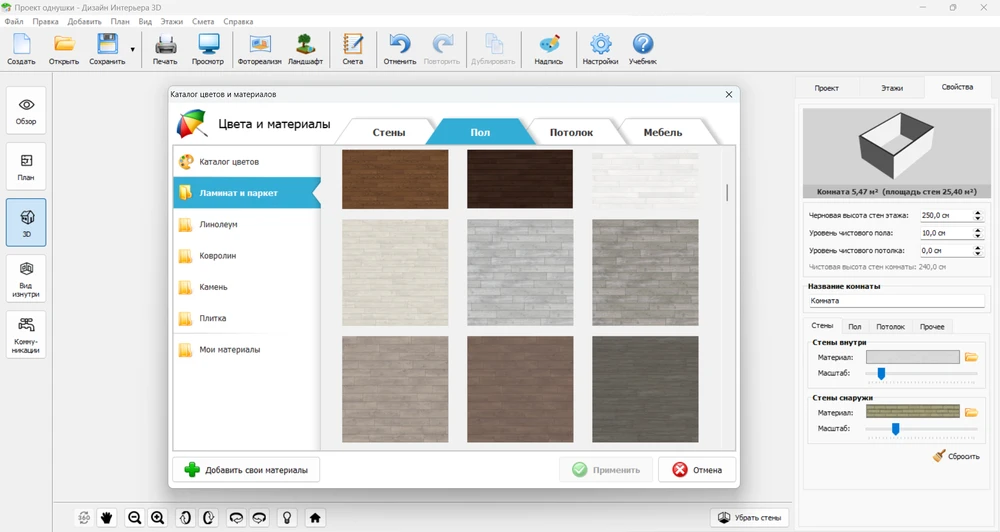Image resolution: width=1000 pixels, height=532 pixels.
Task: Open the Линолеум material category
Action: pos(218,225)
